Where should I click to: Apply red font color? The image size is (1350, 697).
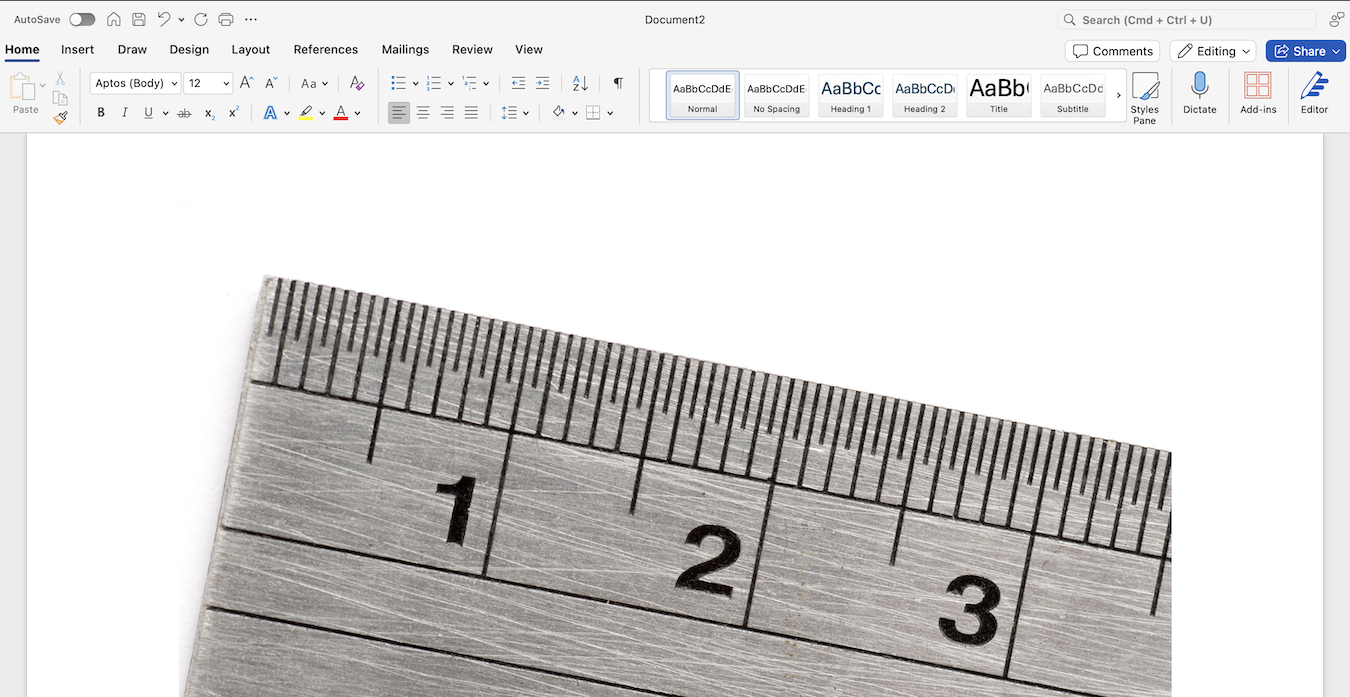(x=341, y=113)
